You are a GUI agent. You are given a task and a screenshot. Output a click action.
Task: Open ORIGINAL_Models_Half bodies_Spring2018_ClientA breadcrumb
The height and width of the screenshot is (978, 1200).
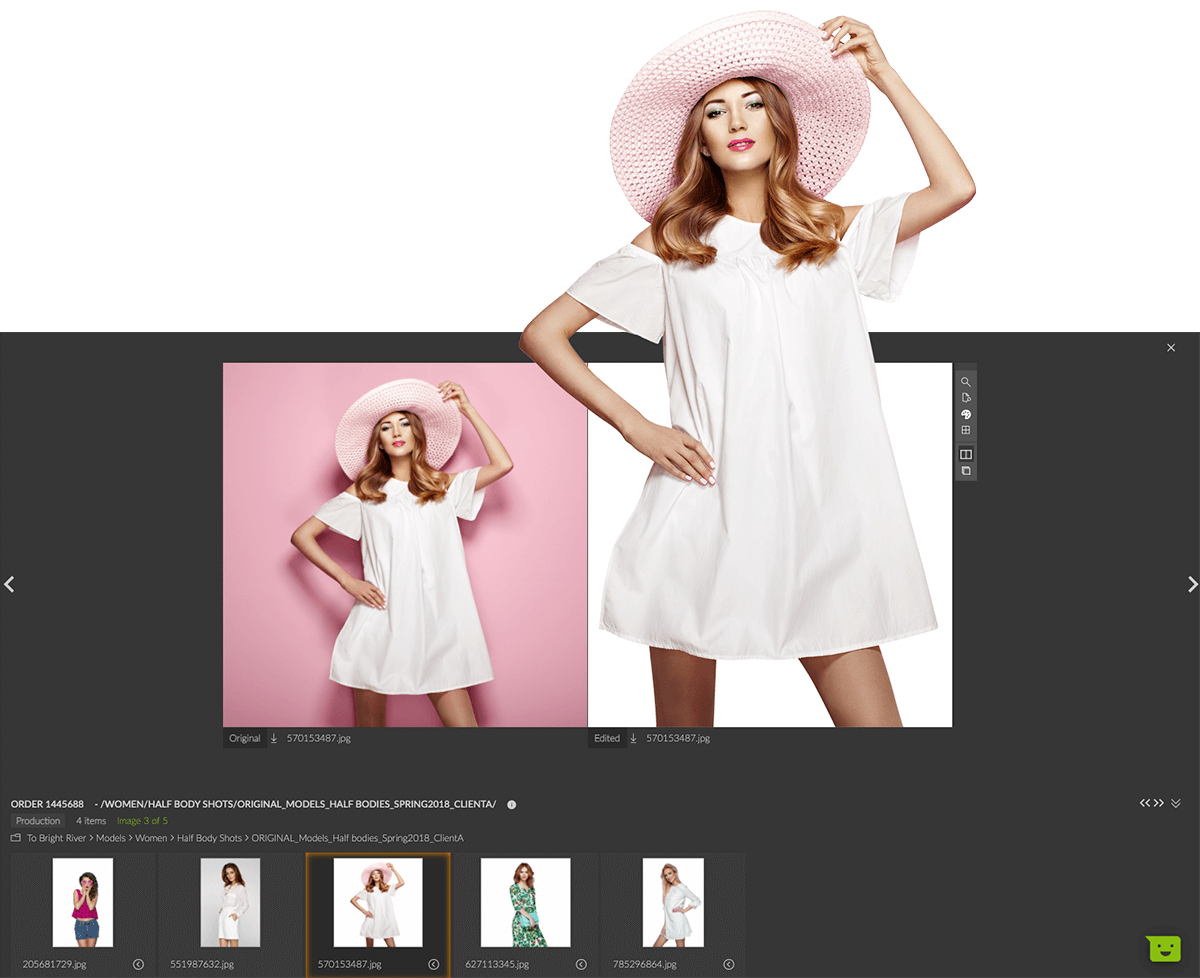pos(357,838)
